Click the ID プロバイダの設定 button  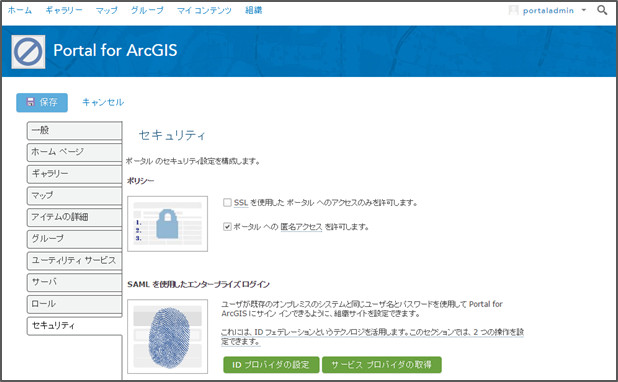[271, 365]
